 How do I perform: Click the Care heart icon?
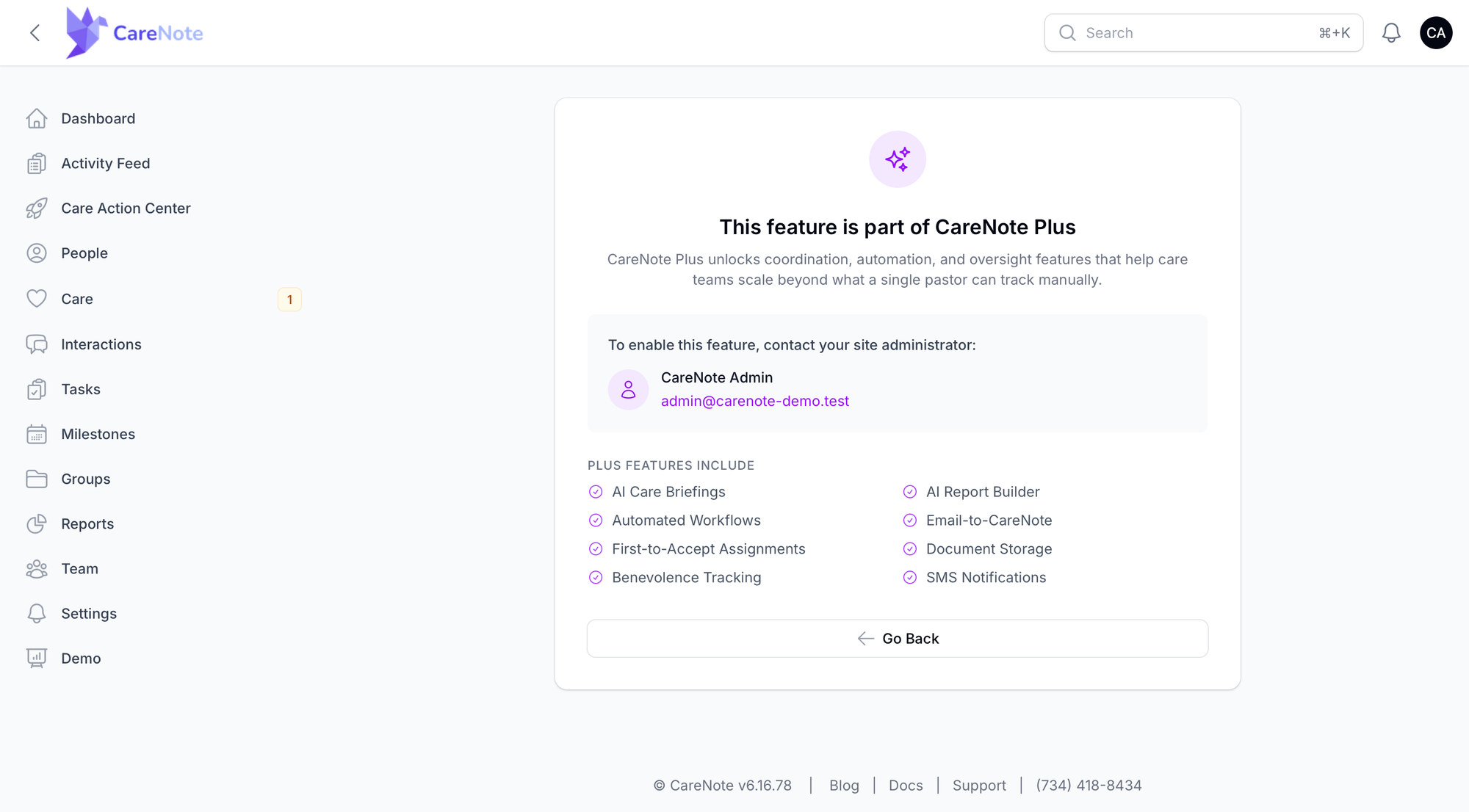37,299
